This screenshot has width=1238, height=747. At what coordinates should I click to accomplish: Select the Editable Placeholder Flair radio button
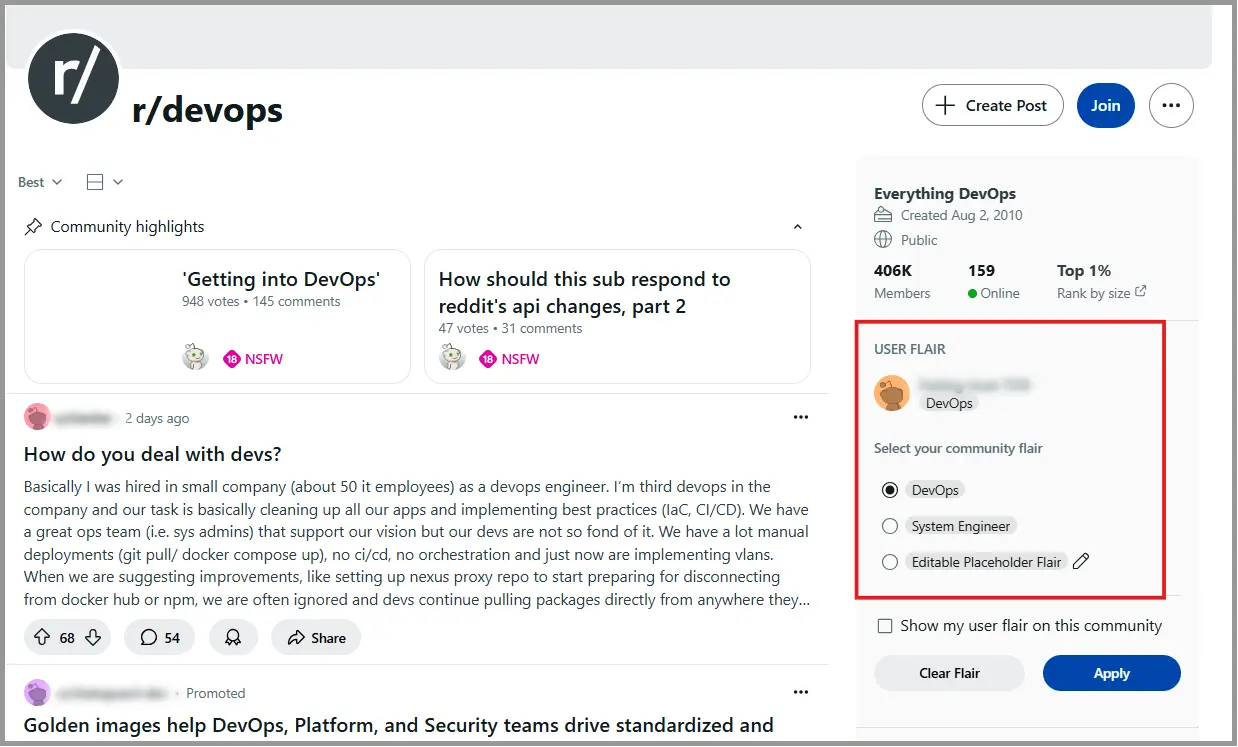point(890,562)
